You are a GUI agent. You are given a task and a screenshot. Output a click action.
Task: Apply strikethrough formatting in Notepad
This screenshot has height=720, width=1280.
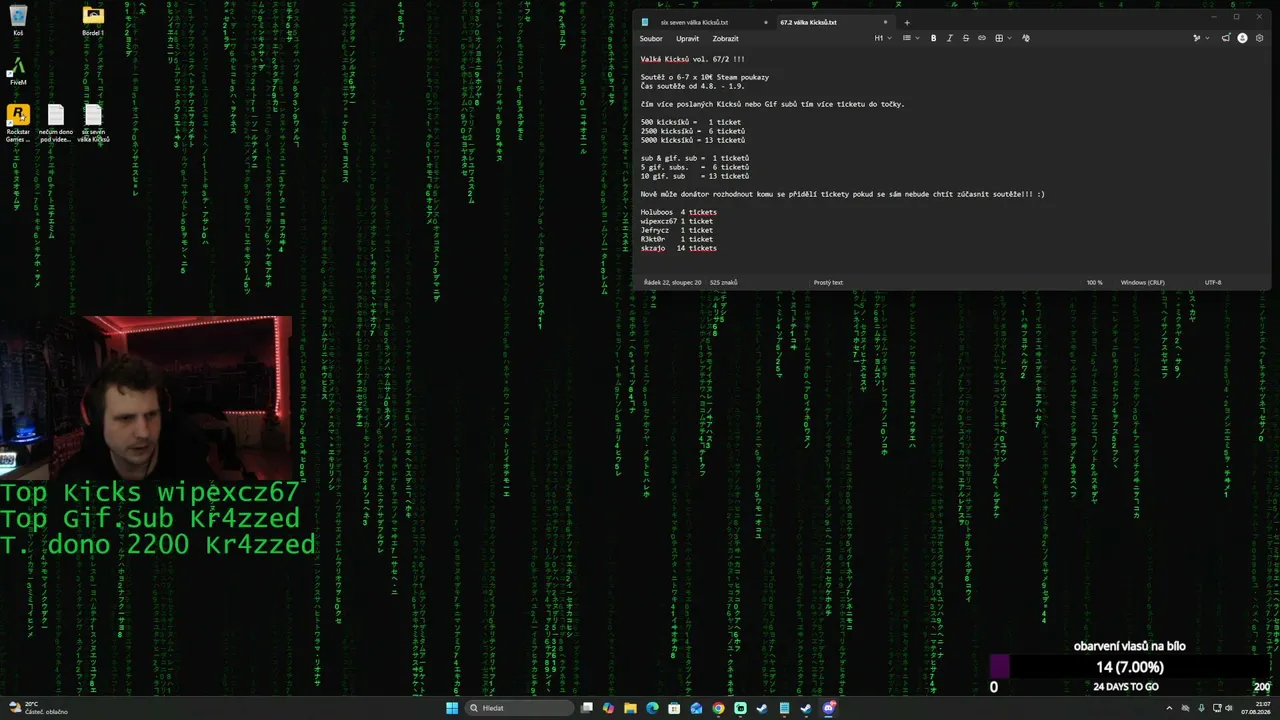pos(965,38)
